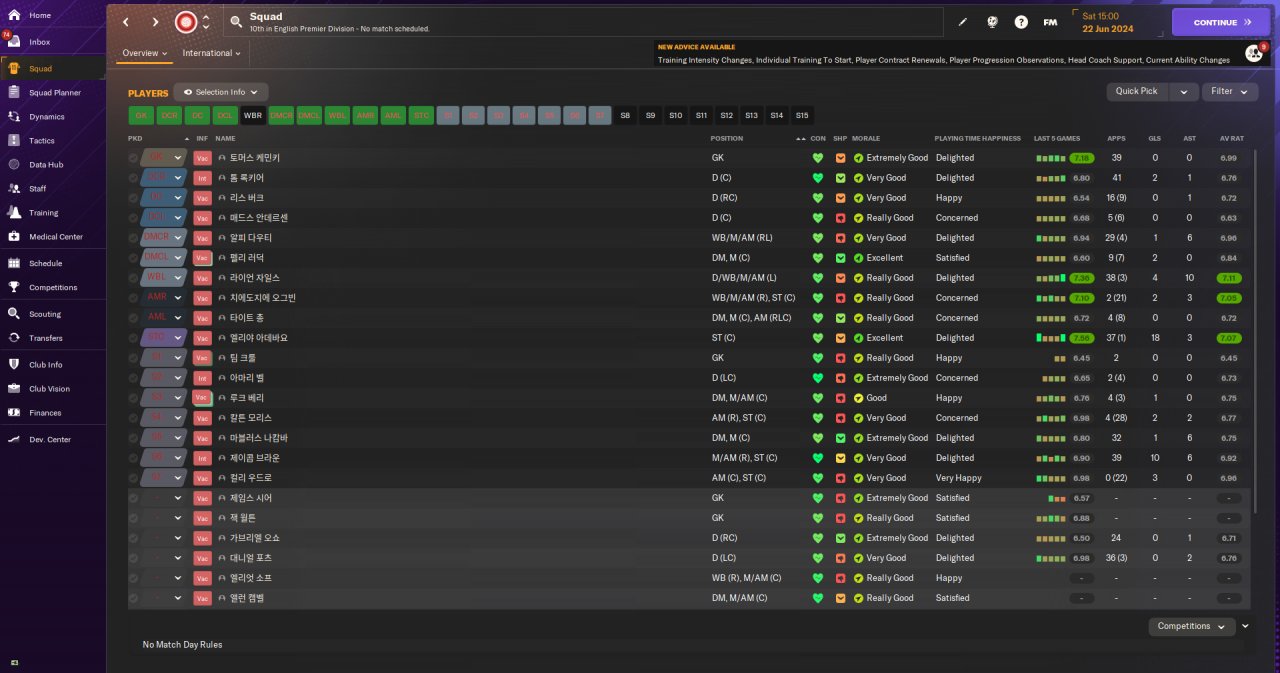Screen dimensions: 1280x673
Task: Expand the chevron beside Competitions dropdown
Action: click(1245, 626)
